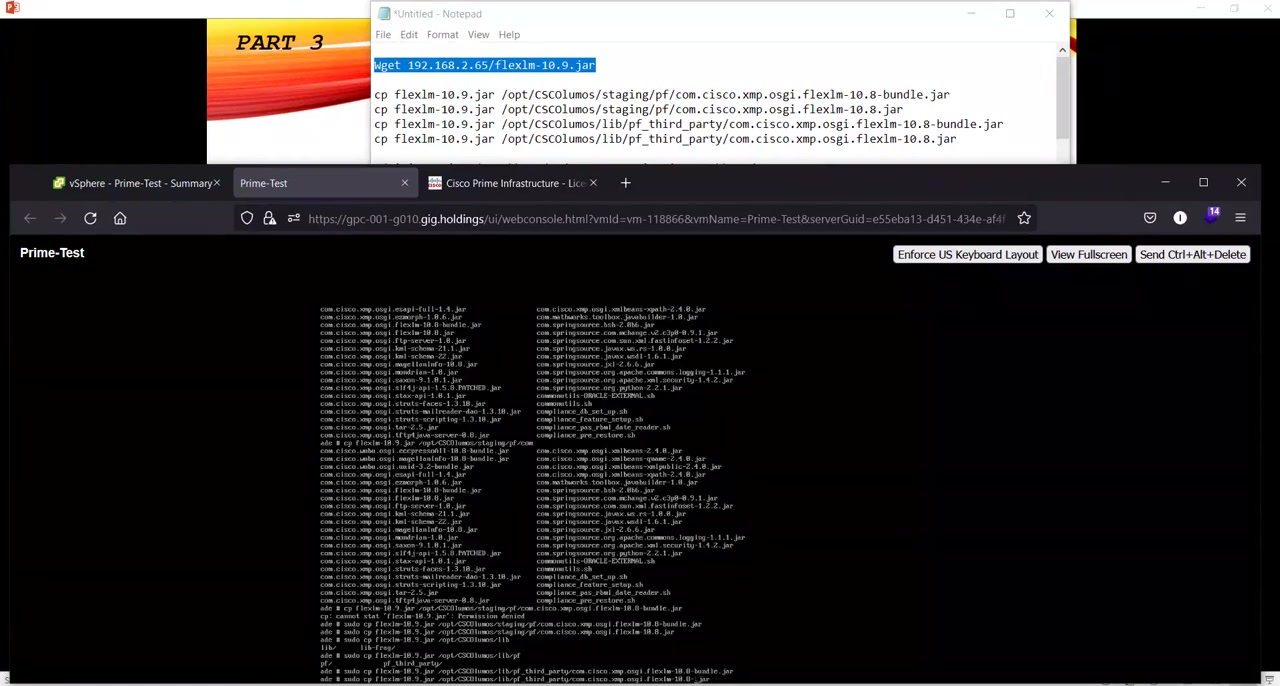The image size is (1280, 686).
Task: Reload the Prime-Test web console page
Action: [90, 218]
